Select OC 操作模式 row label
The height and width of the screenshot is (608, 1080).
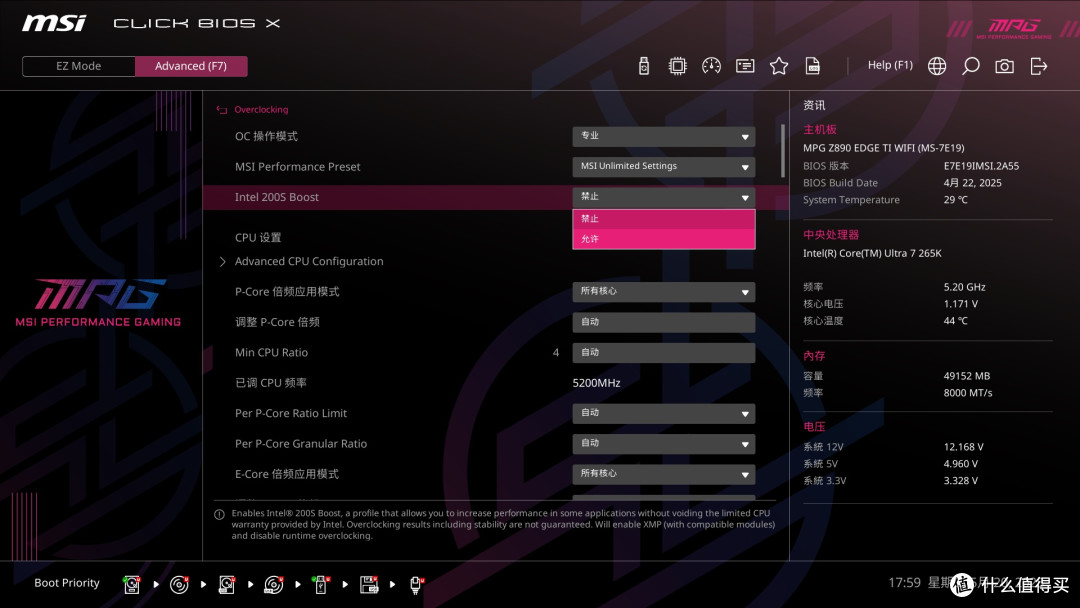(x=266, y=136)
